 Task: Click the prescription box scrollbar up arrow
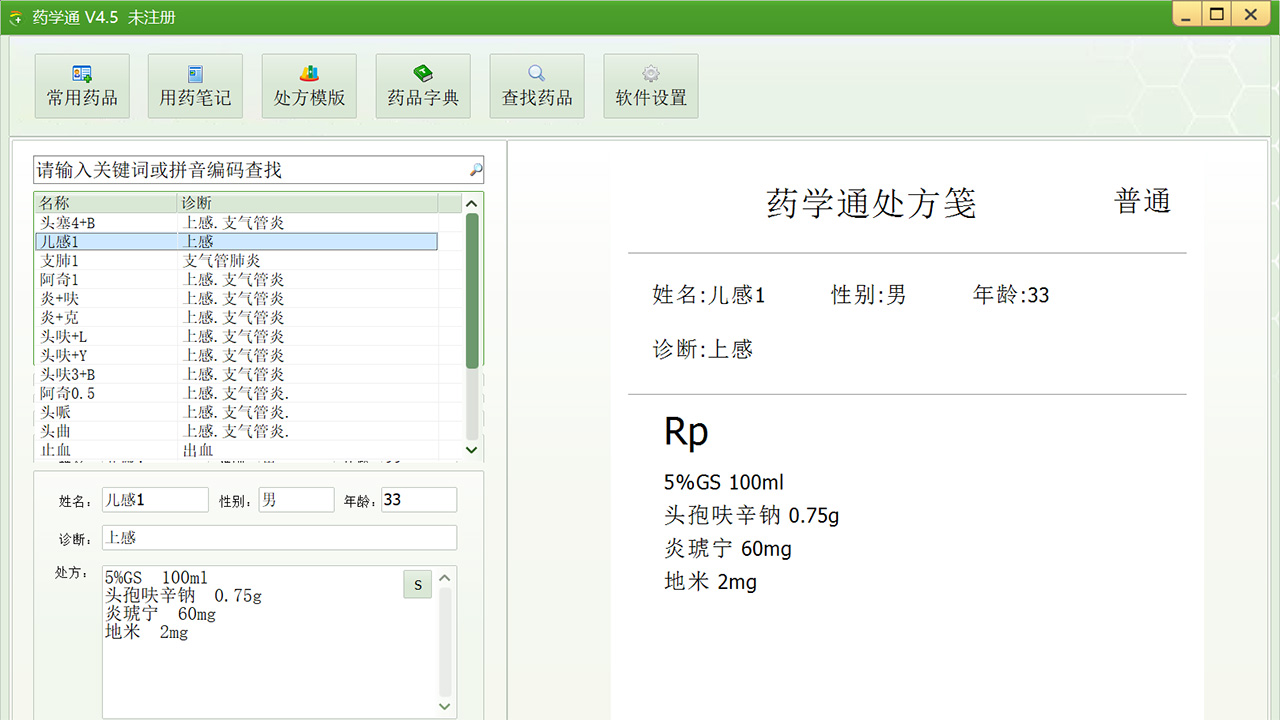click(444, 577)
